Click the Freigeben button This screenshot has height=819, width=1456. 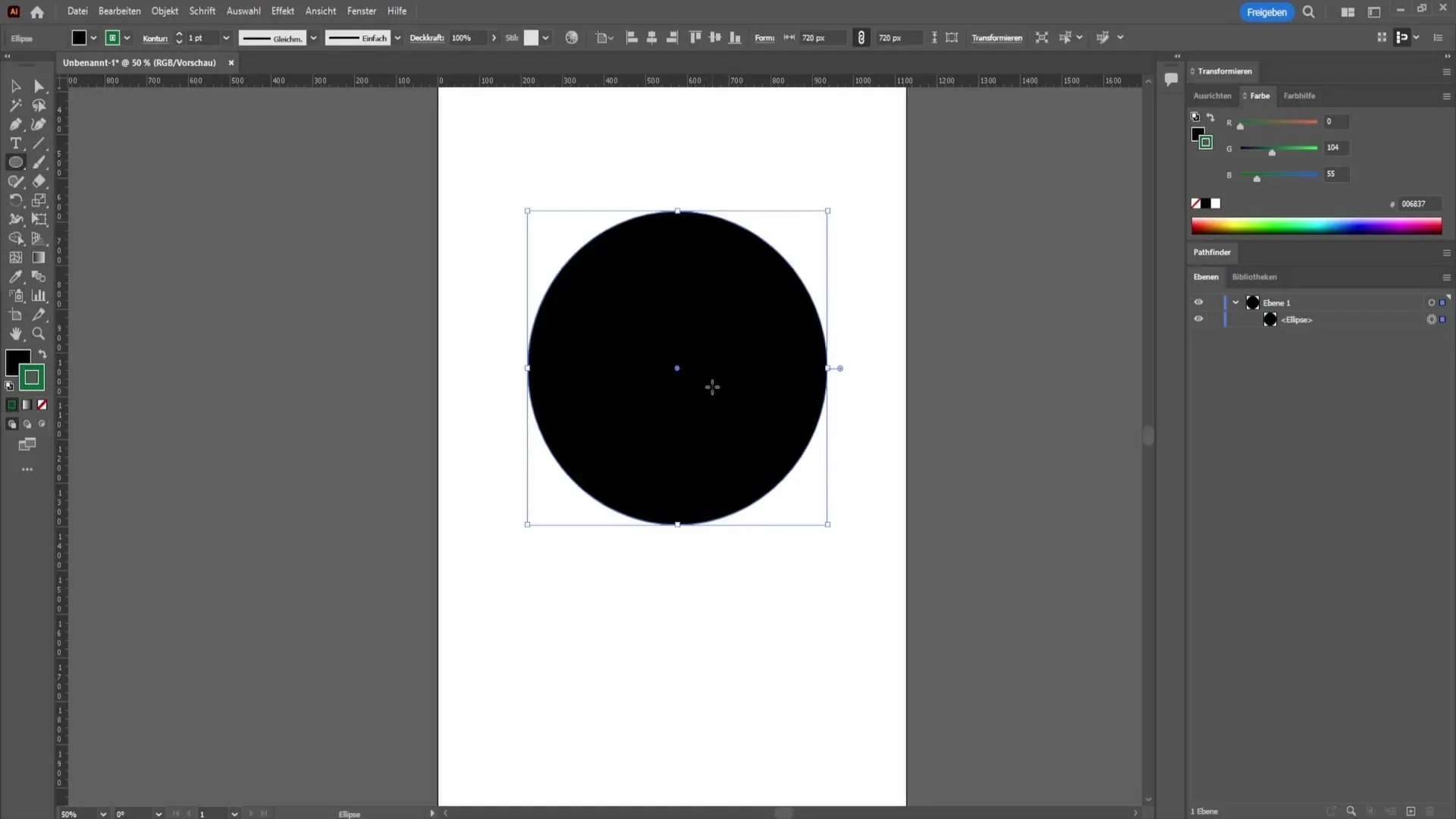[1267, 11]
